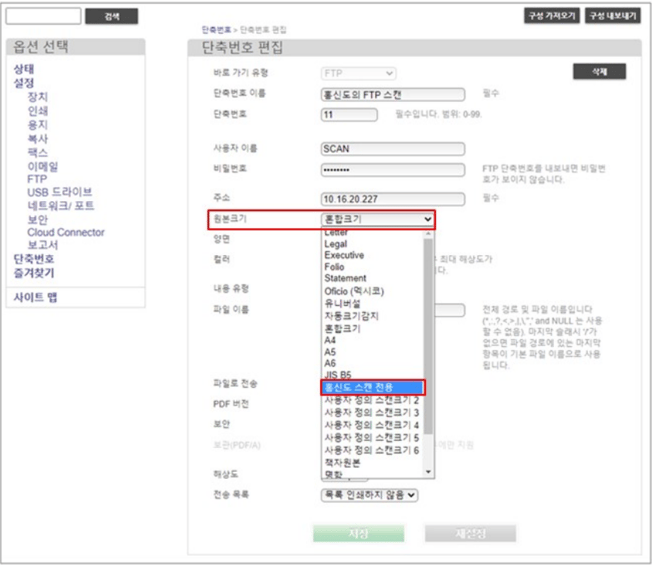Expand the 원본크기 dropdown showing 혼합크기

coord(378,218)
